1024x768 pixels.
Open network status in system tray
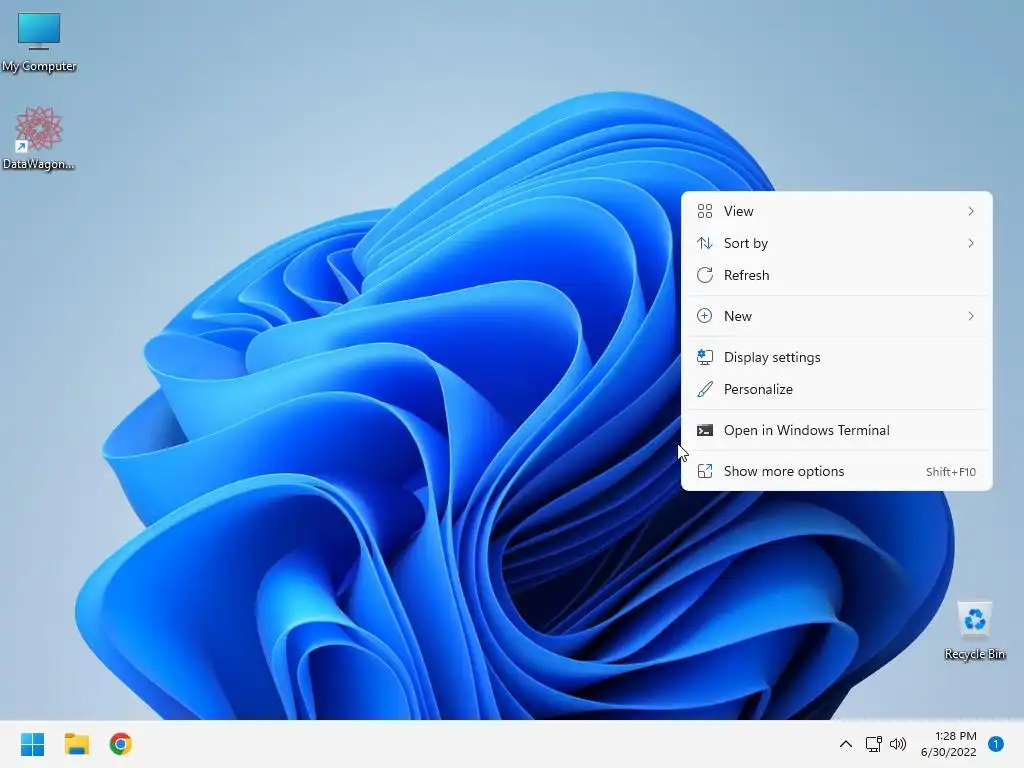[x=873, y=744]
